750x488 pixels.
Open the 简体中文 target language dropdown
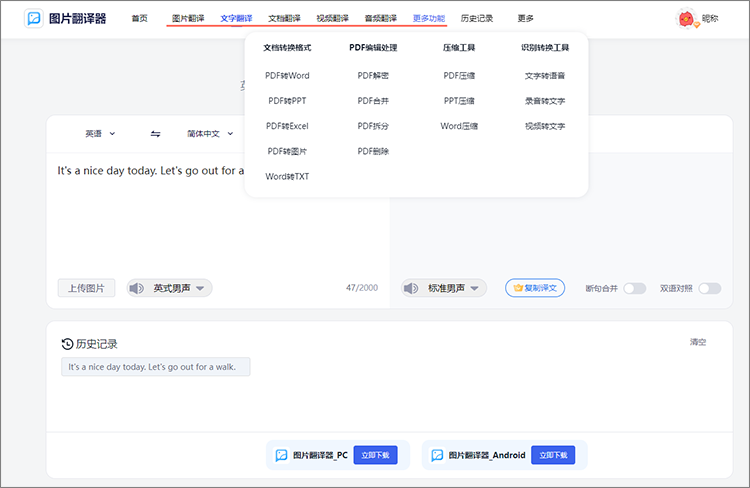point(210,134)
